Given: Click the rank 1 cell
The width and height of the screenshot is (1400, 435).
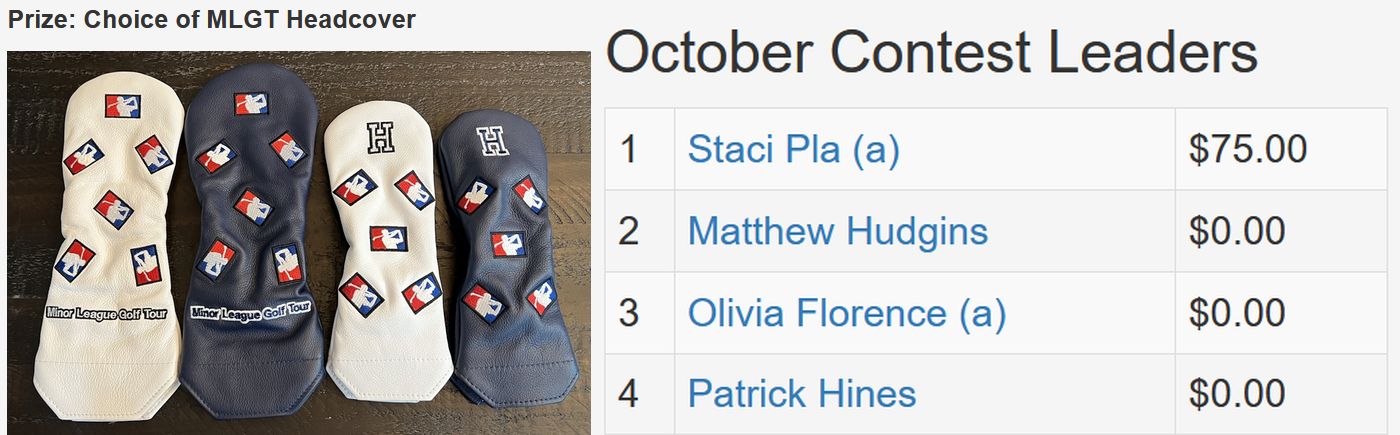Looking at the screenshot, I should point(640,150).
